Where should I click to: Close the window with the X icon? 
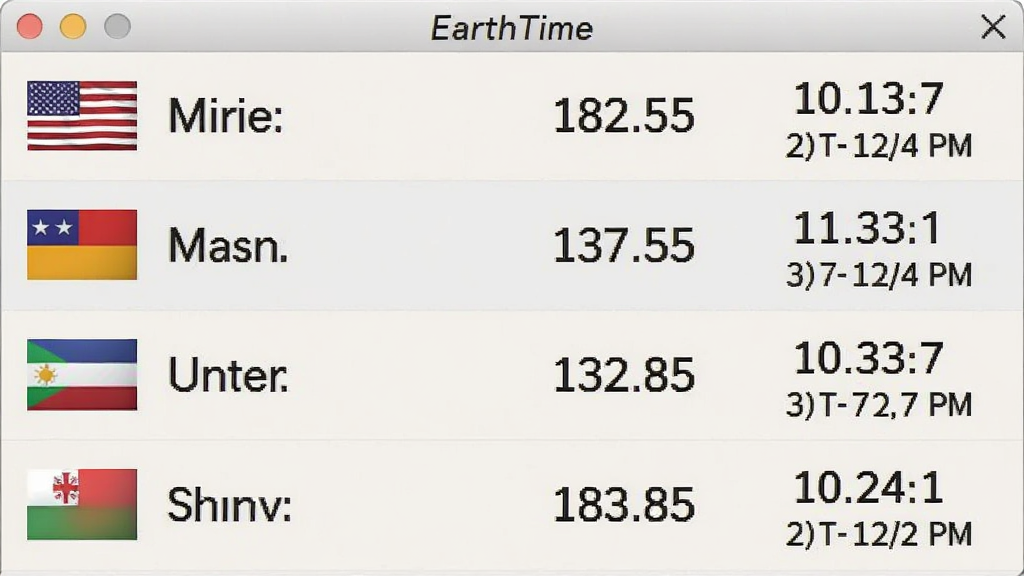click(993, 27)
